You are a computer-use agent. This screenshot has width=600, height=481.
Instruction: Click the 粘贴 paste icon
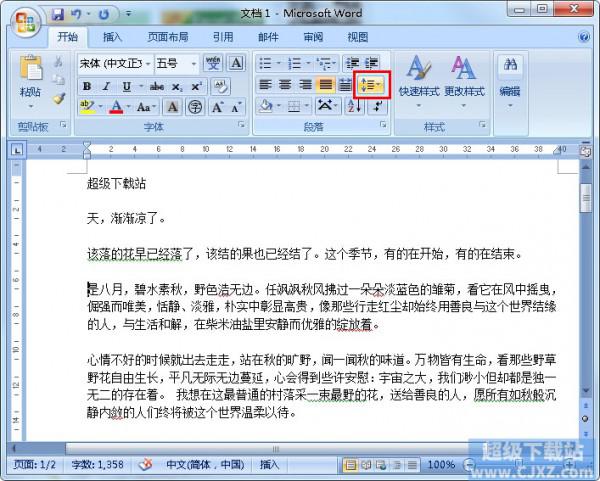[31, 68]
